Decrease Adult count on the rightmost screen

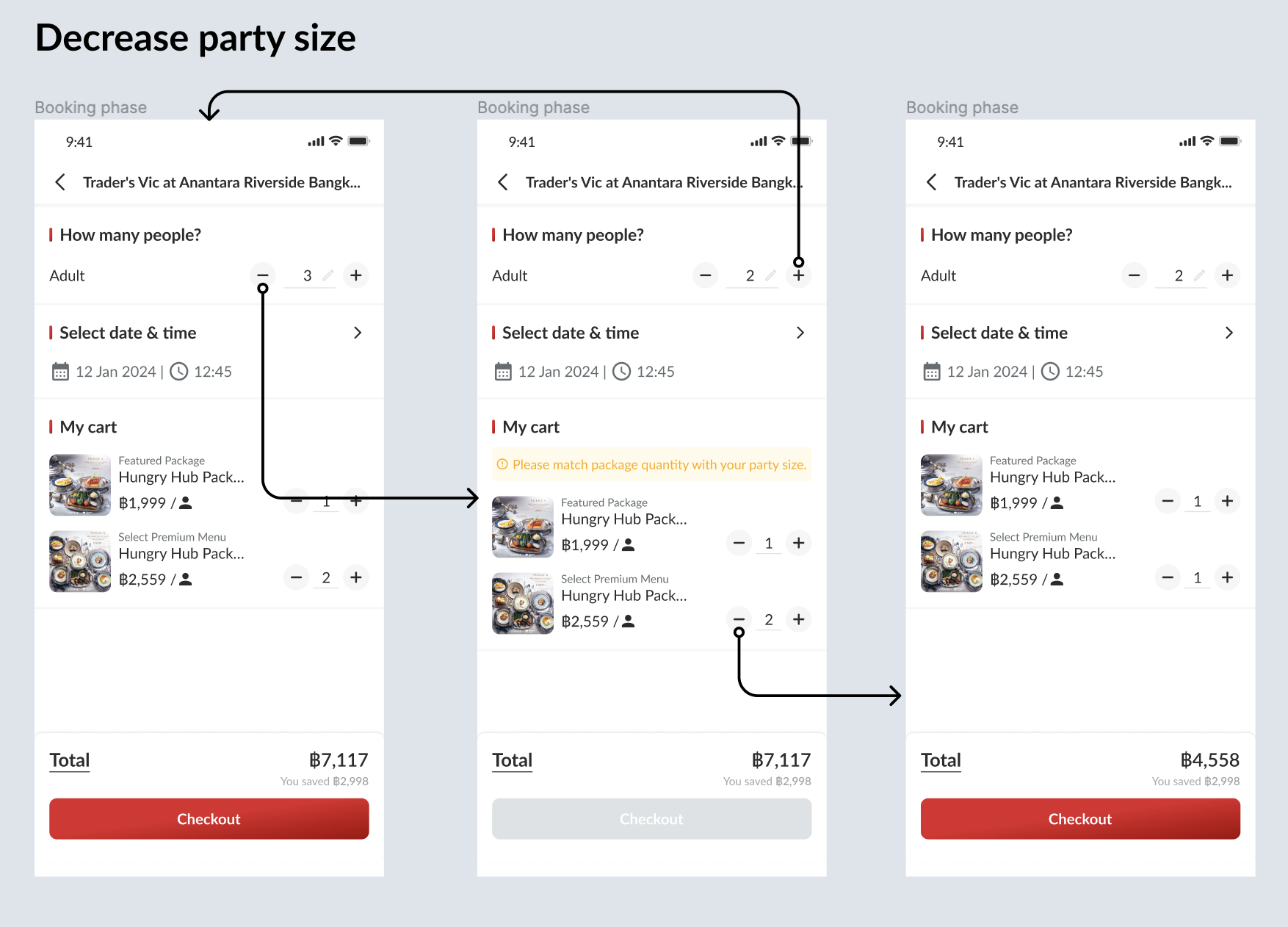pyautogui.click(x=1134, y=275)
